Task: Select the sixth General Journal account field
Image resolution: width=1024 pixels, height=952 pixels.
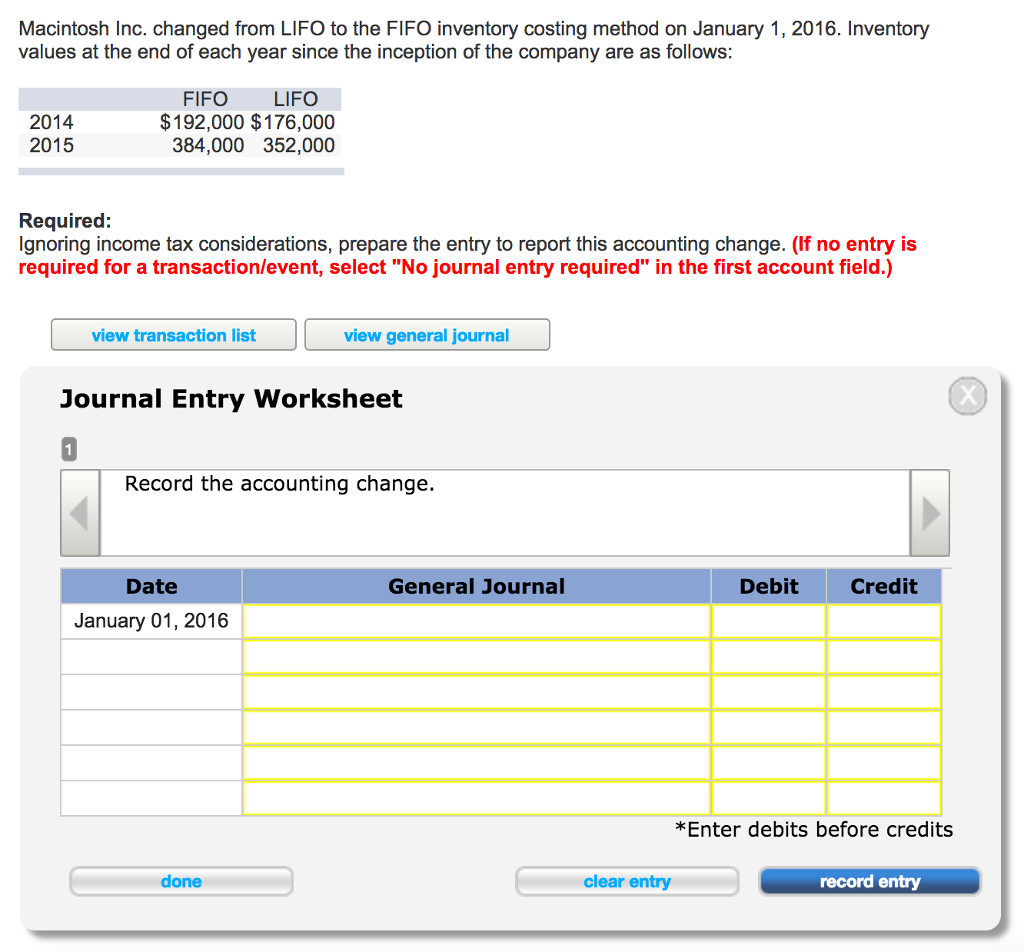Action: tap(476, 797)
